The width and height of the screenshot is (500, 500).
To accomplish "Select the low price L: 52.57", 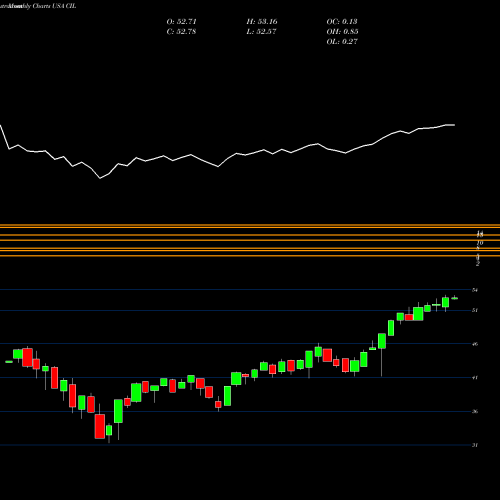I will (262, 32).
